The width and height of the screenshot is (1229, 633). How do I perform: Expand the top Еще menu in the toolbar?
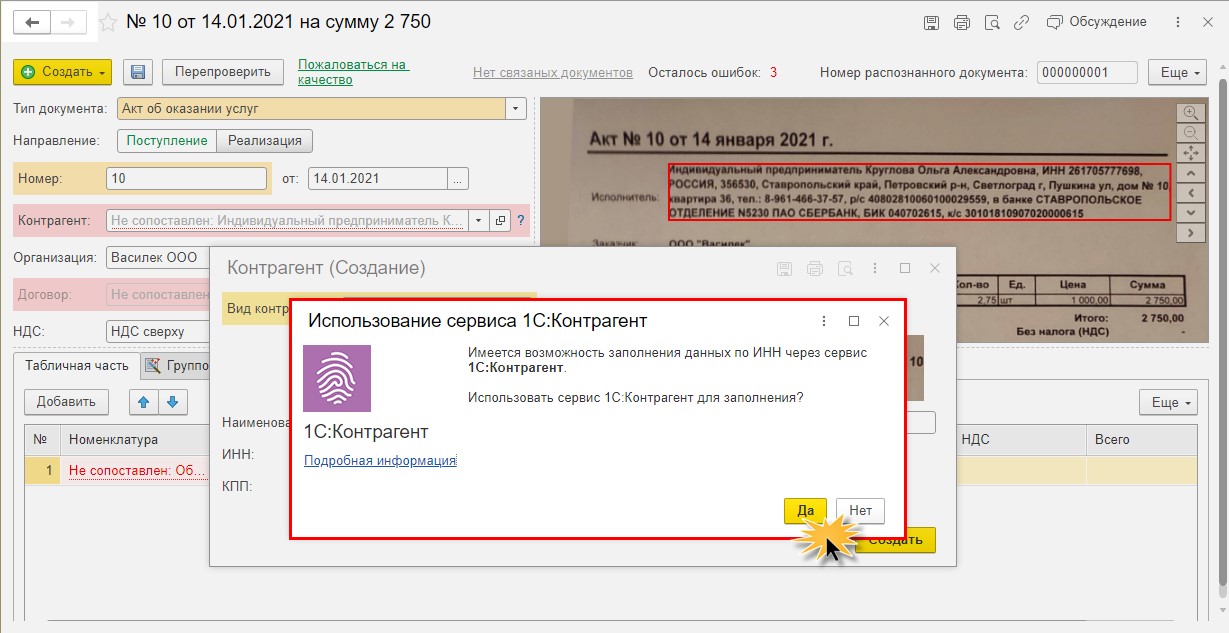pos(1177,72)
